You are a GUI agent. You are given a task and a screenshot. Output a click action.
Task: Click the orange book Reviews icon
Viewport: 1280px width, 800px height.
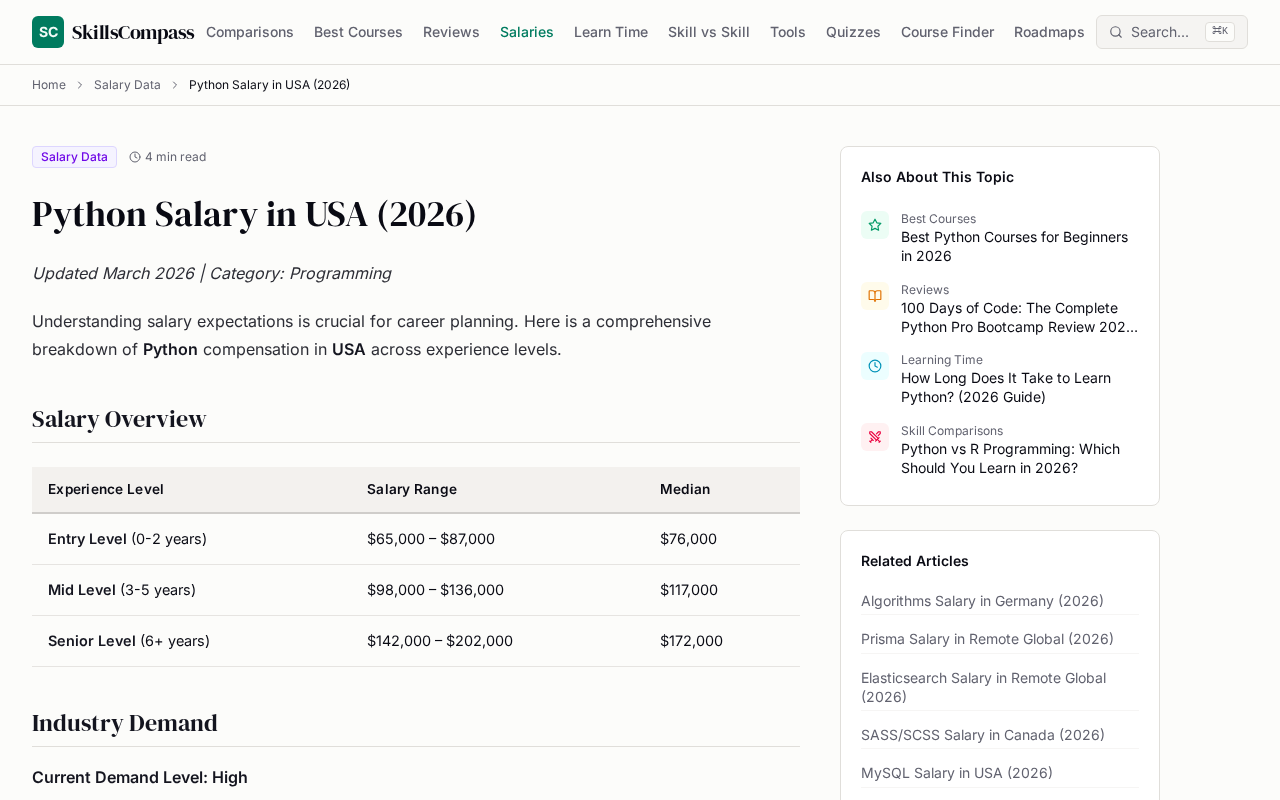click(875, 296)
